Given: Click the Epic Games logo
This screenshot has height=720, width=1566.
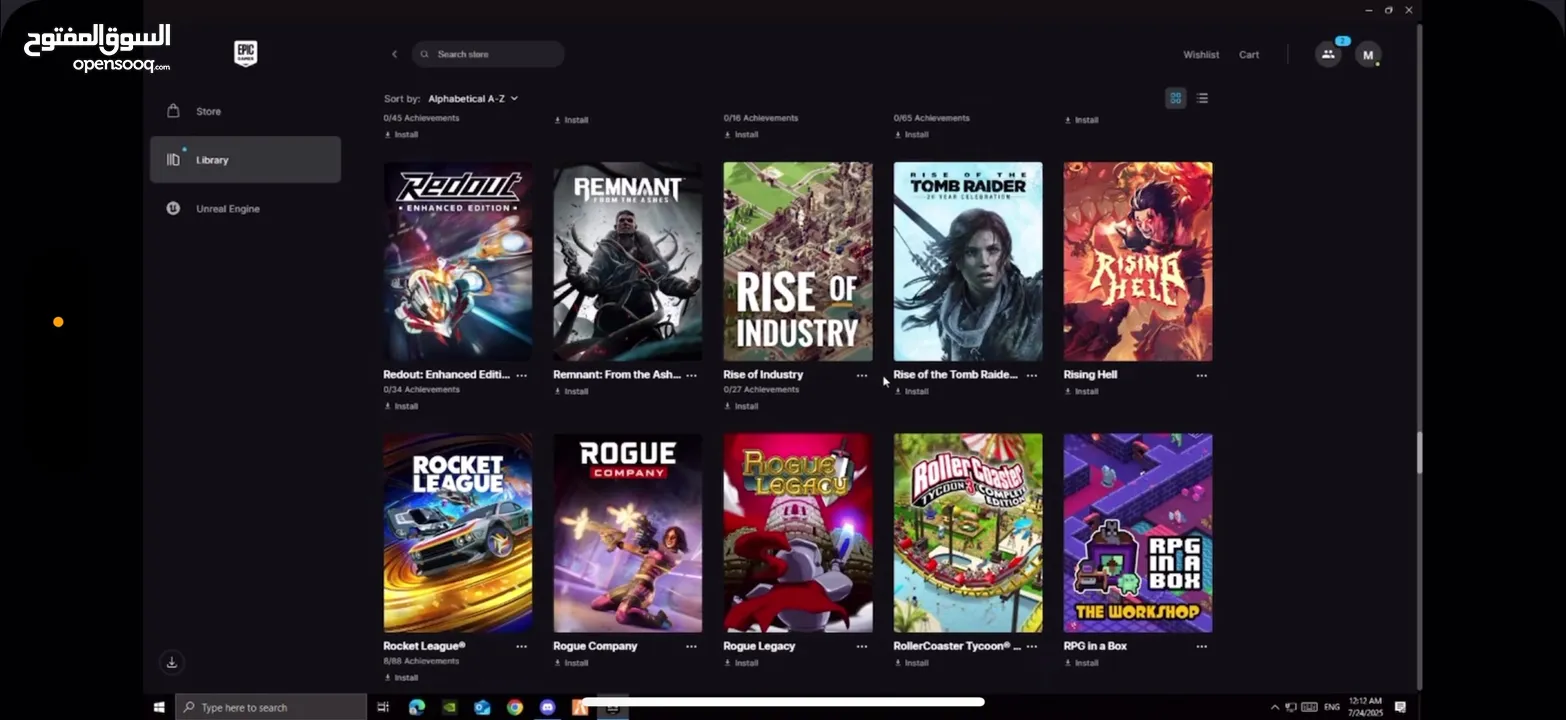Looking at the screenshot, I should [x=246, y=54].
